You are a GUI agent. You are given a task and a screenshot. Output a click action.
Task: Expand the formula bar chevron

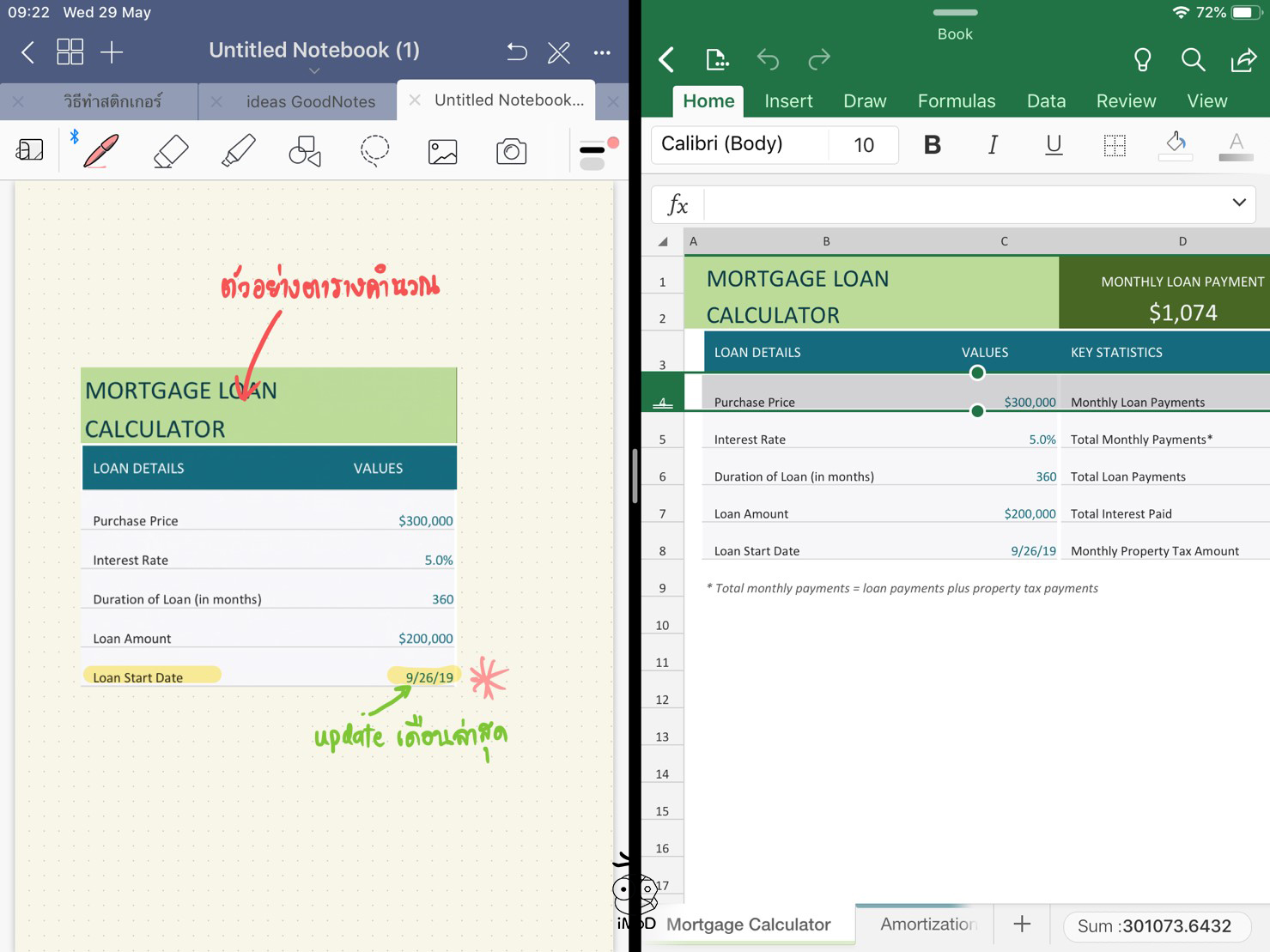pos(1238,203)
